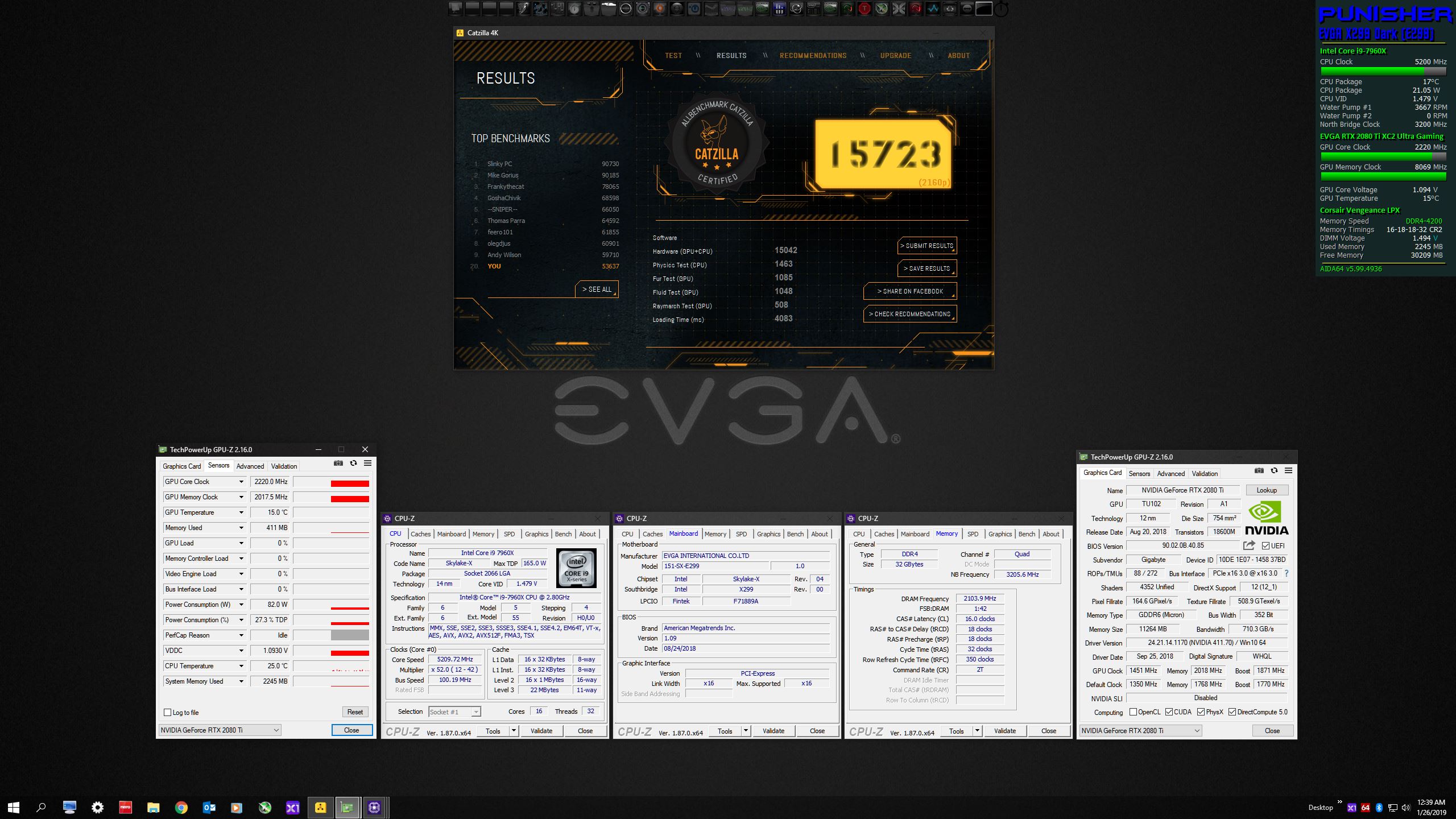The width and height of the screenshot is (1456, 819).
Task: Click the GPU Core Clock sensor graph
Action: [332, 482]
